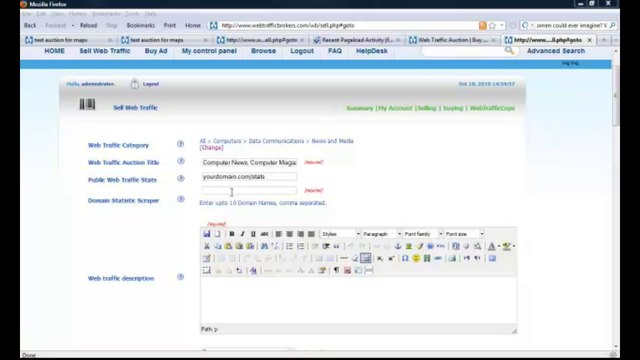Toggle visual aid guidelines icon
The height and width of the screenshot is (360, 640).
(366, 258)
